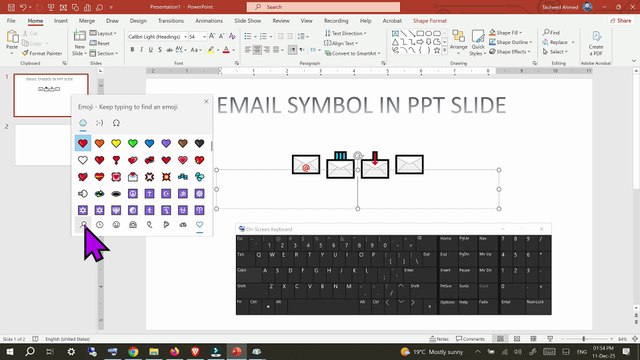The width and height of the screenshot is (640, 360).
Task: Open the Section dropdown
Action: (104, 53)
